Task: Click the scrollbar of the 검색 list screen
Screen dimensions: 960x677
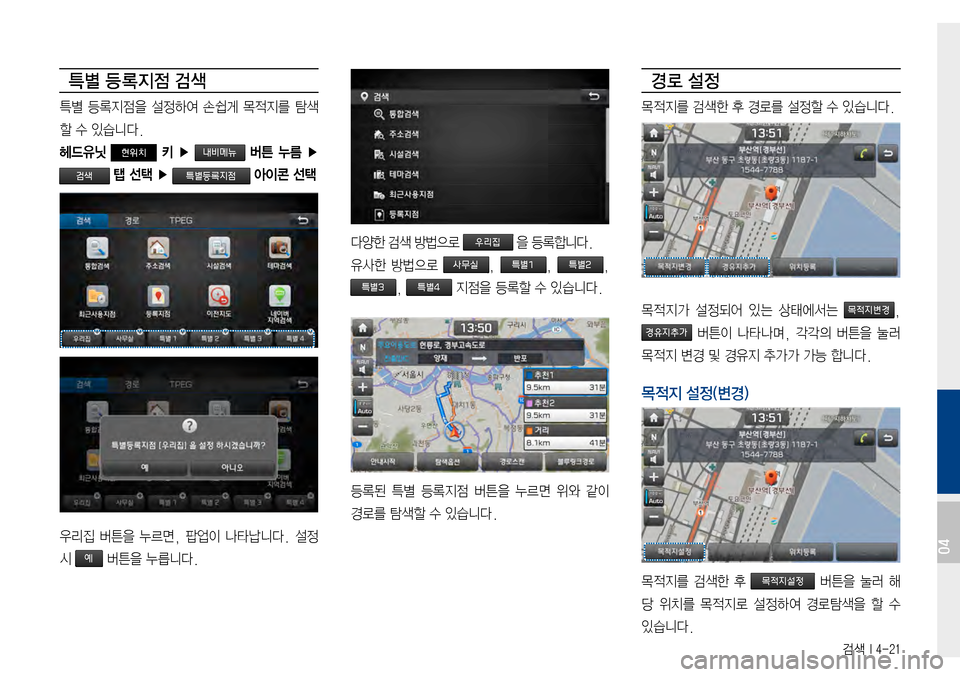Action: pos(607,145)
